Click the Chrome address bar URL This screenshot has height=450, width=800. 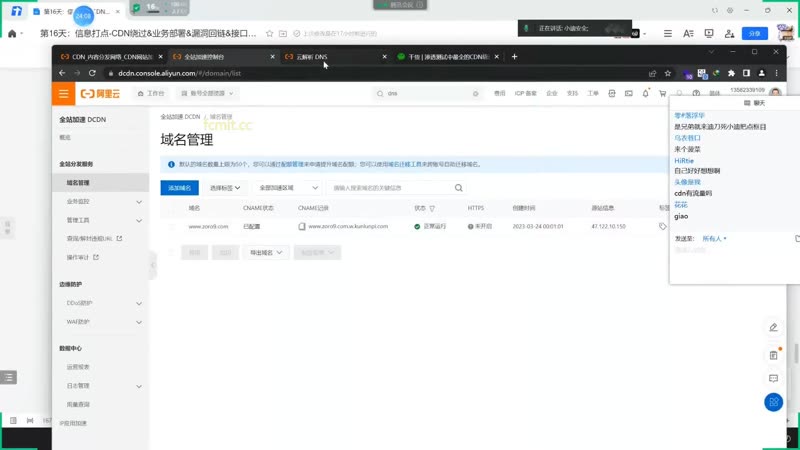pos(180,73)
